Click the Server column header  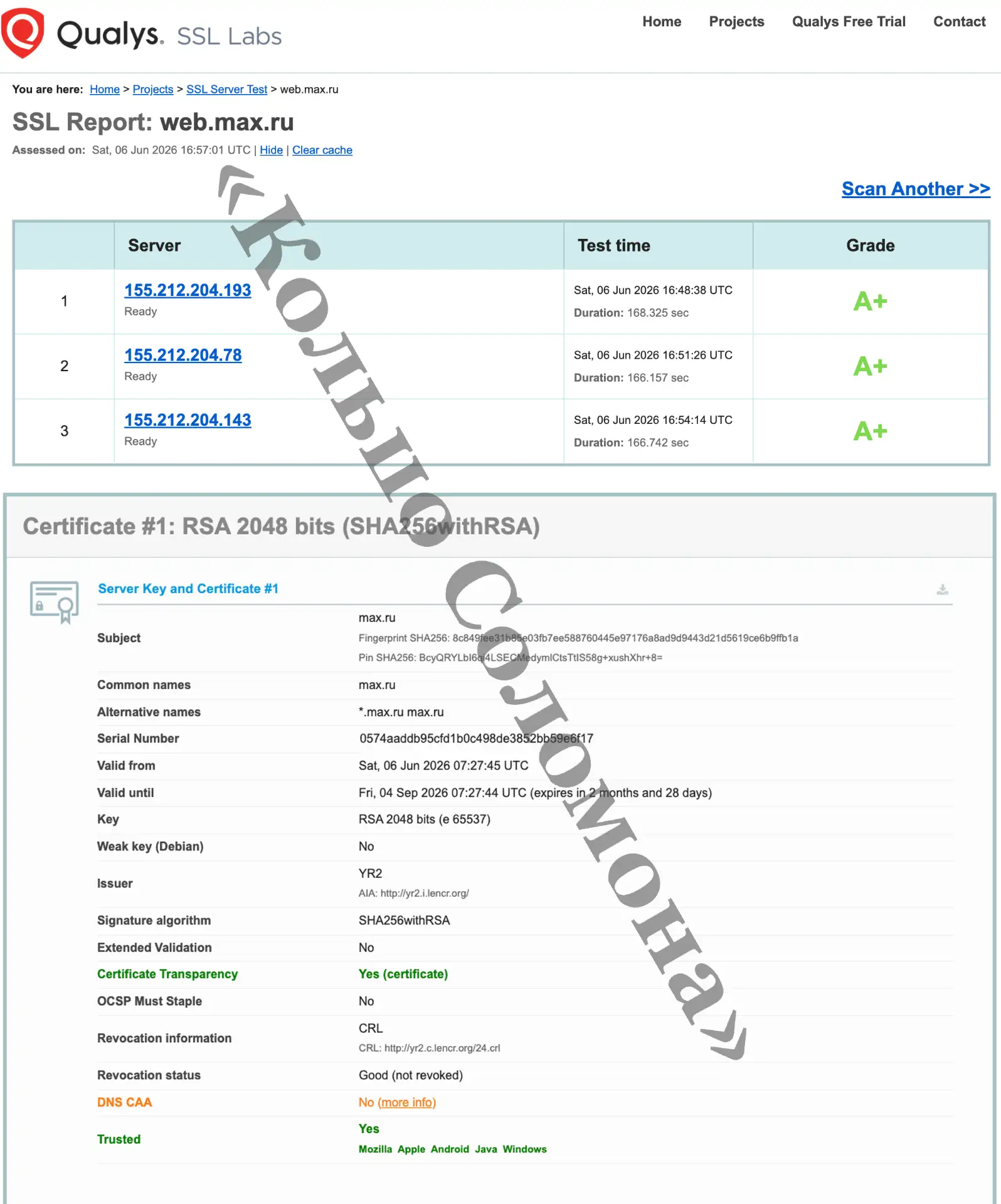[x=154, y=245]
